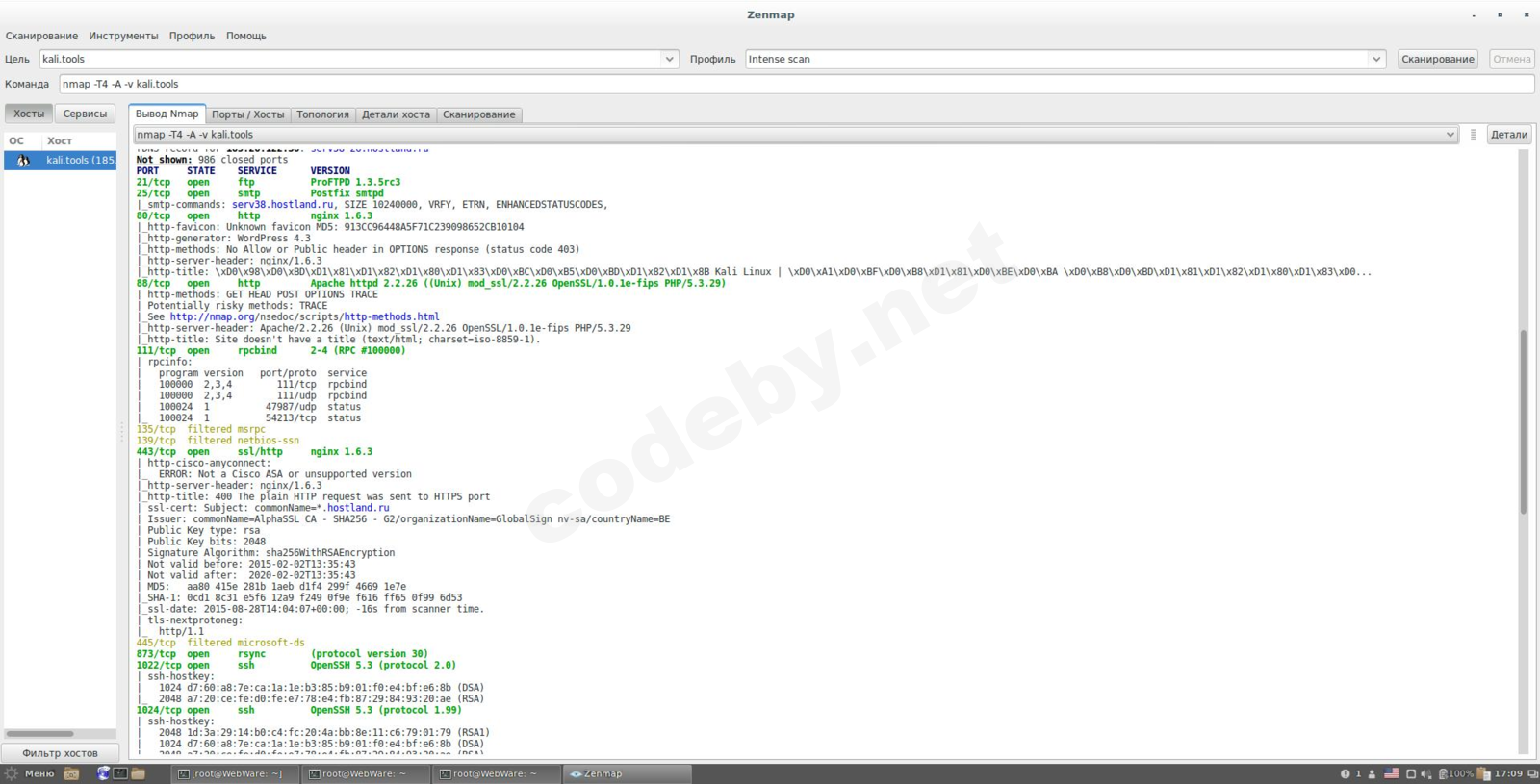Follow the serv38.hostland.ru link
The height and width of the screenshot is (784, 1540).
pos(283,204)
